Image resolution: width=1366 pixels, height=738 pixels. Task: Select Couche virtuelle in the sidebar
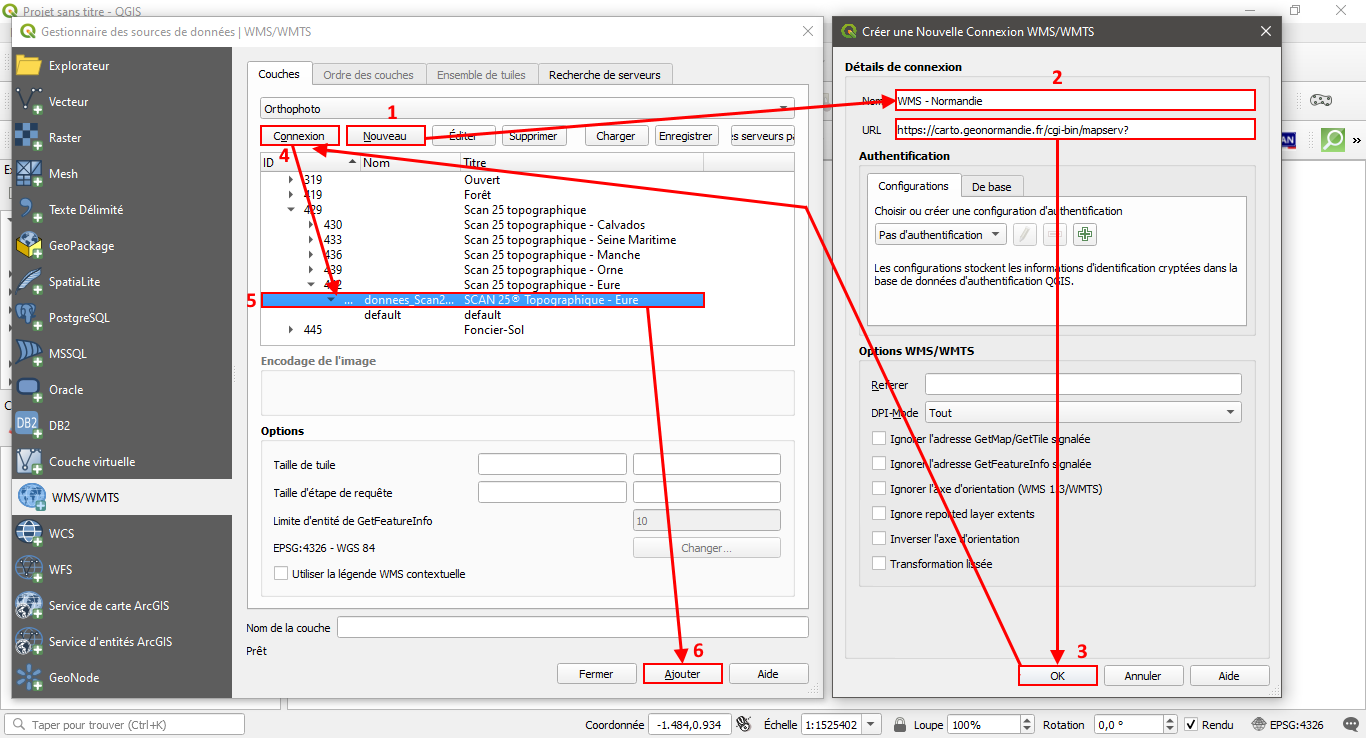122,462
